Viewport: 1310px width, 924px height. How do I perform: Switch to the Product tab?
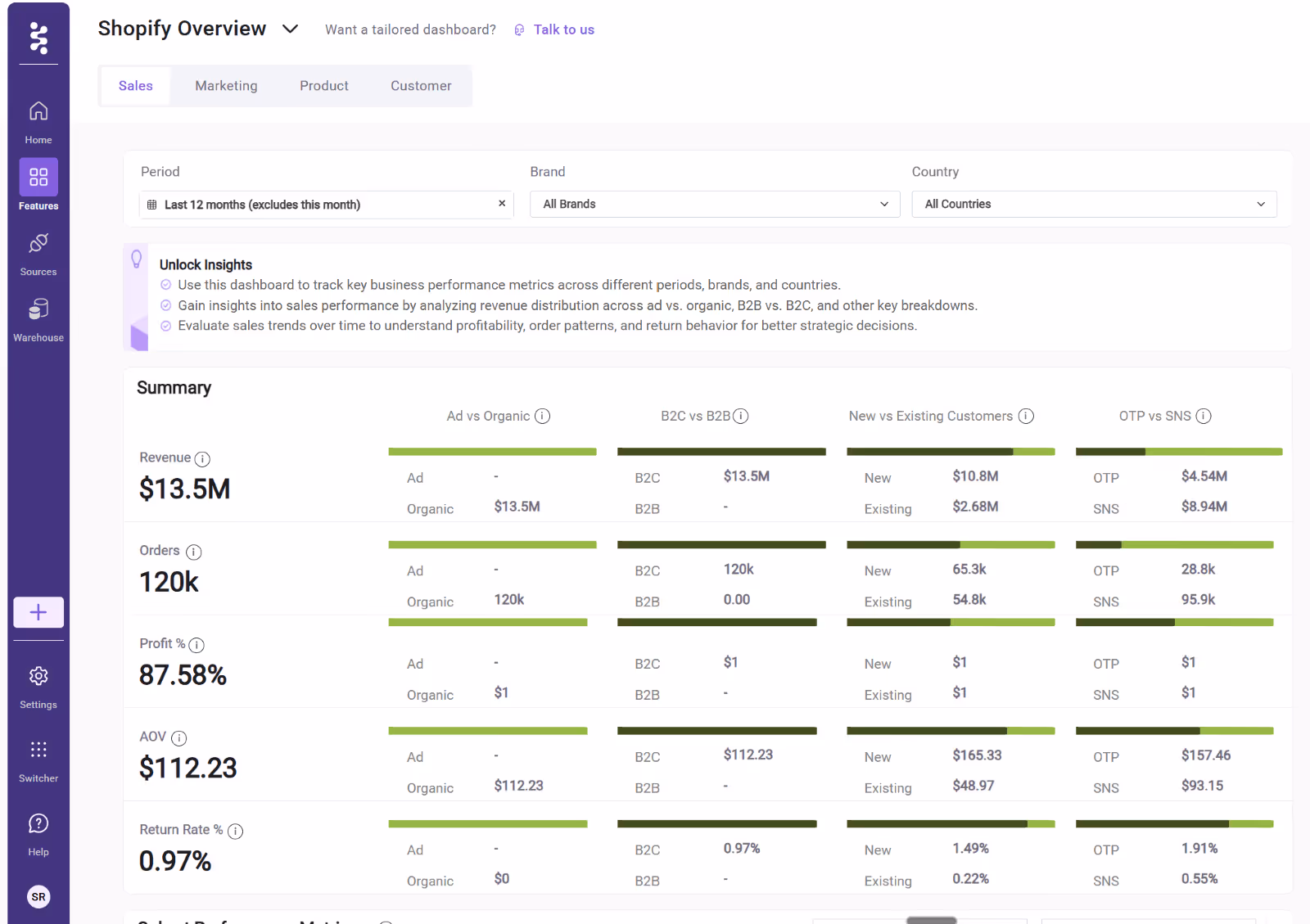(x=323, y=86)
